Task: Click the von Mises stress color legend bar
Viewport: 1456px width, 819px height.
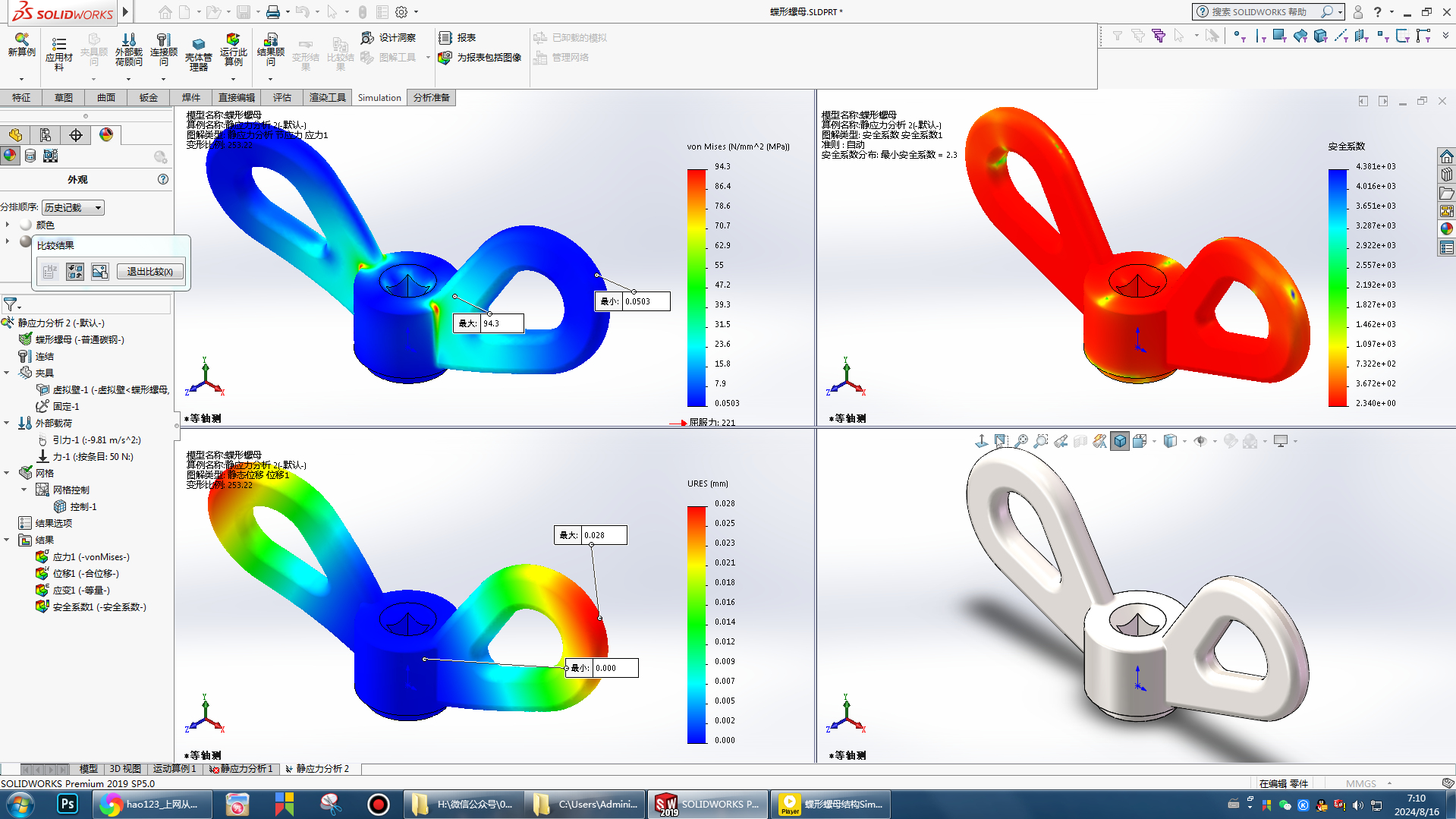Action: click(697, 288)
